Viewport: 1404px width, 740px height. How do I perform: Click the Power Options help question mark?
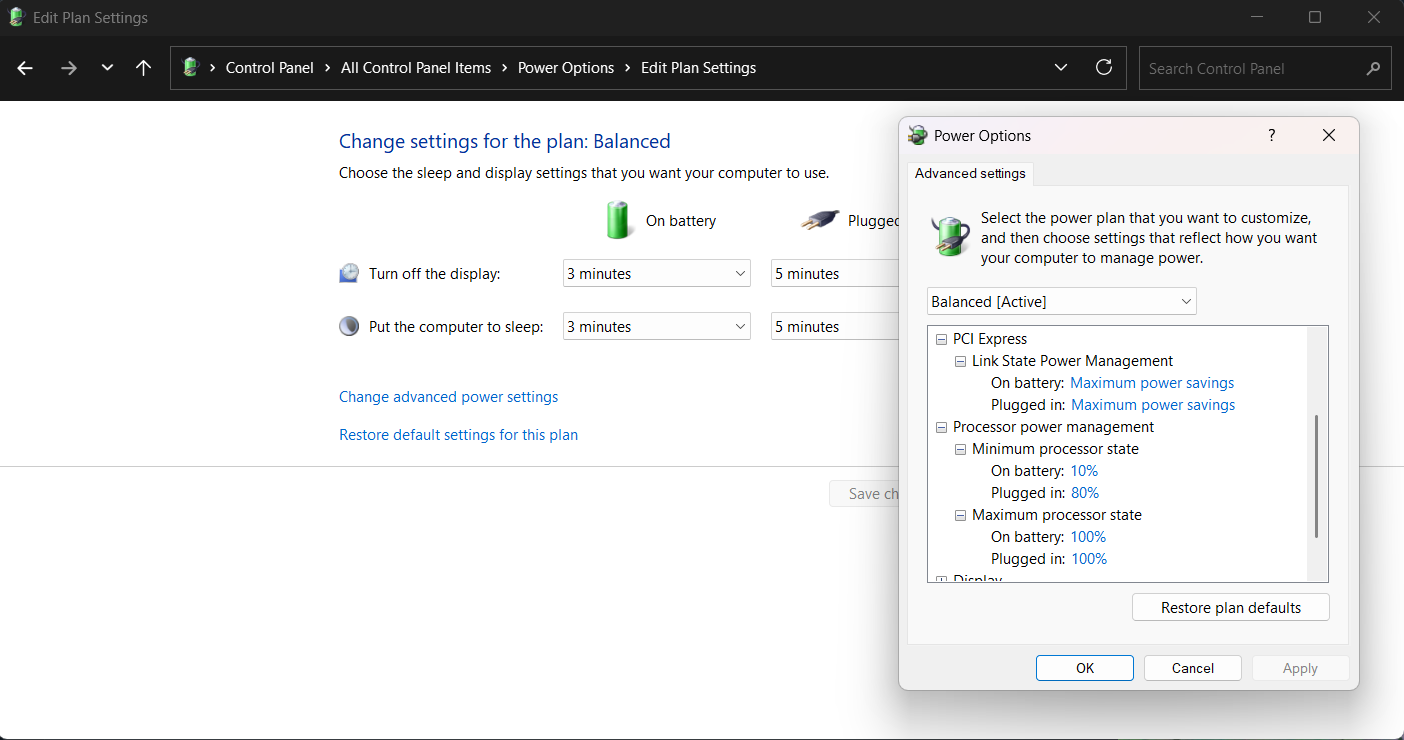pyautogui.click(x=1272, y=136)
